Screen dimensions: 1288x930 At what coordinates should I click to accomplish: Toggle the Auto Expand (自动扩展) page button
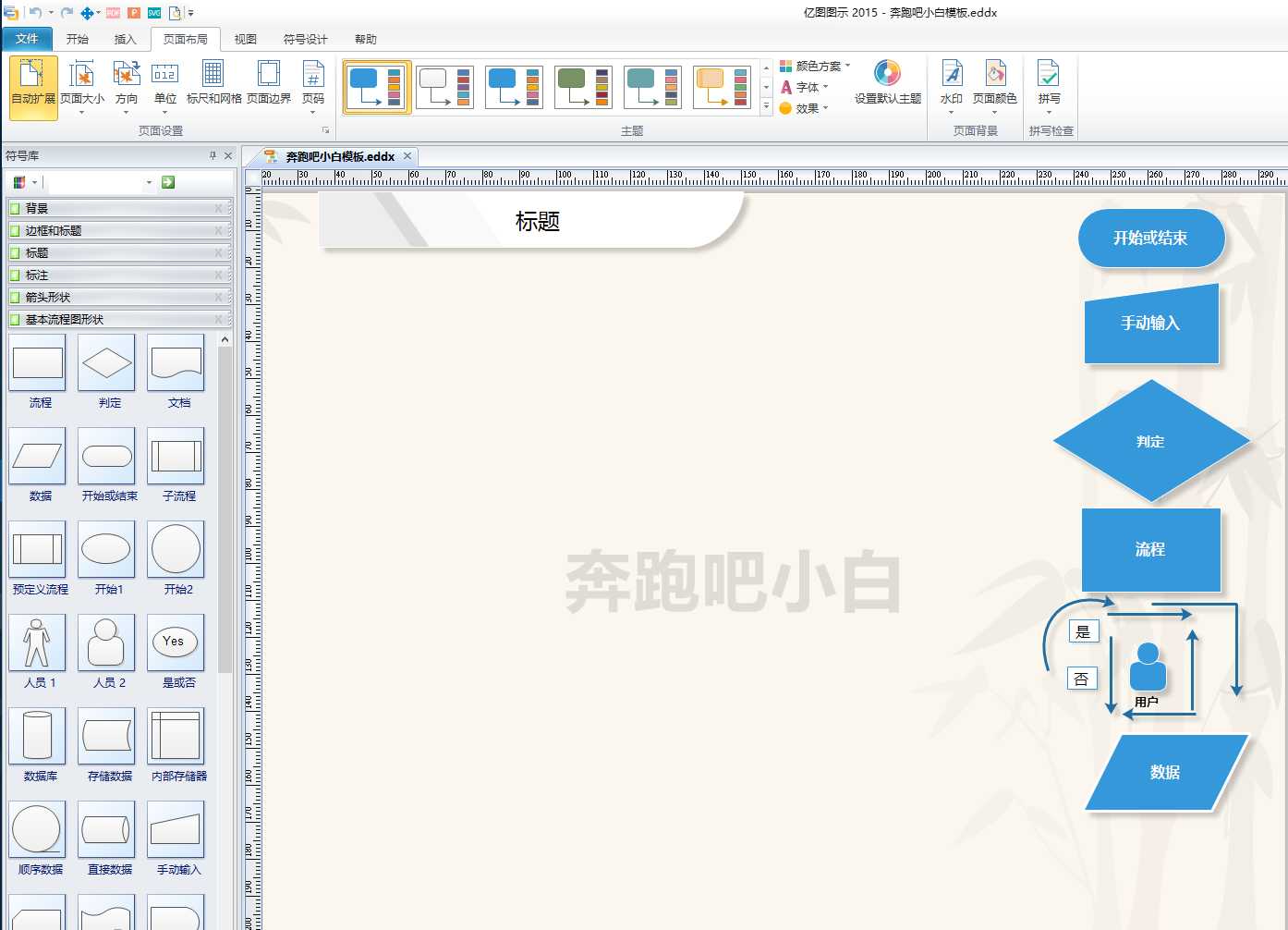[33, 87]
